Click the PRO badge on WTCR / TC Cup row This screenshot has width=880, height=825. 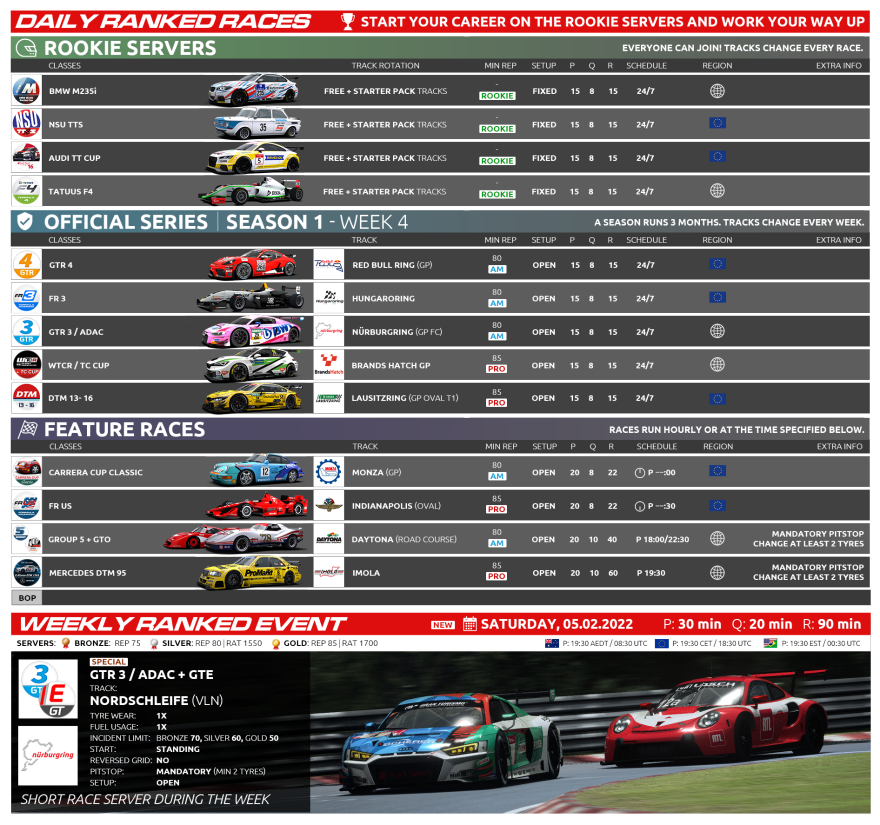point(497,370)
